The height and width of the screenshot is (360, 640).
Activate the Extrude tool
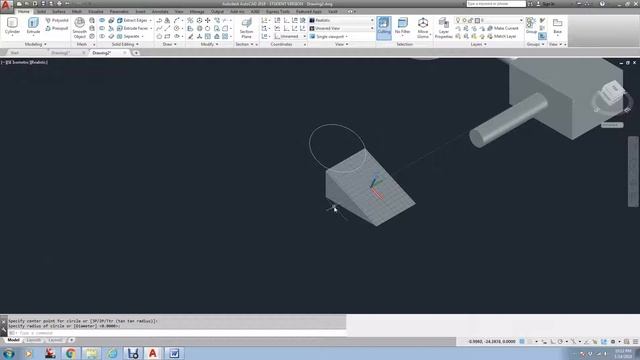33,26
